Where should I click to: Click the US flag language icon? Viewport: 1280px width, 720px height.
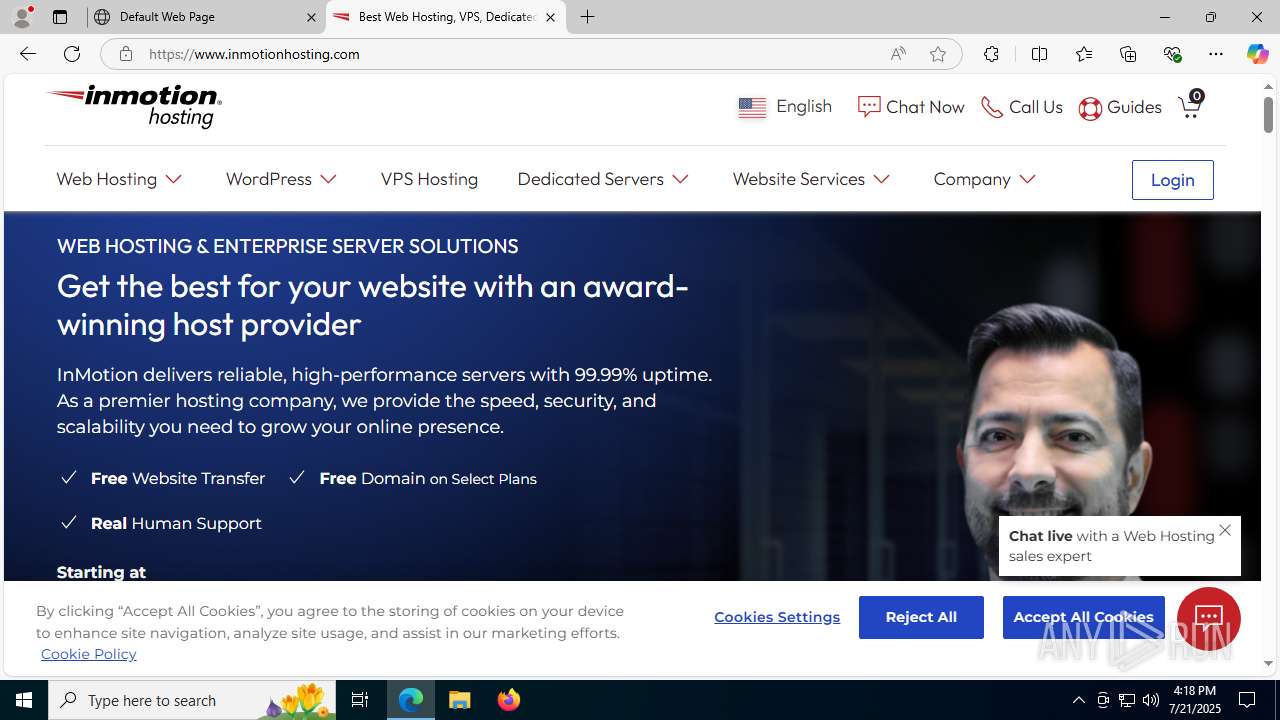tap(752, 107)
